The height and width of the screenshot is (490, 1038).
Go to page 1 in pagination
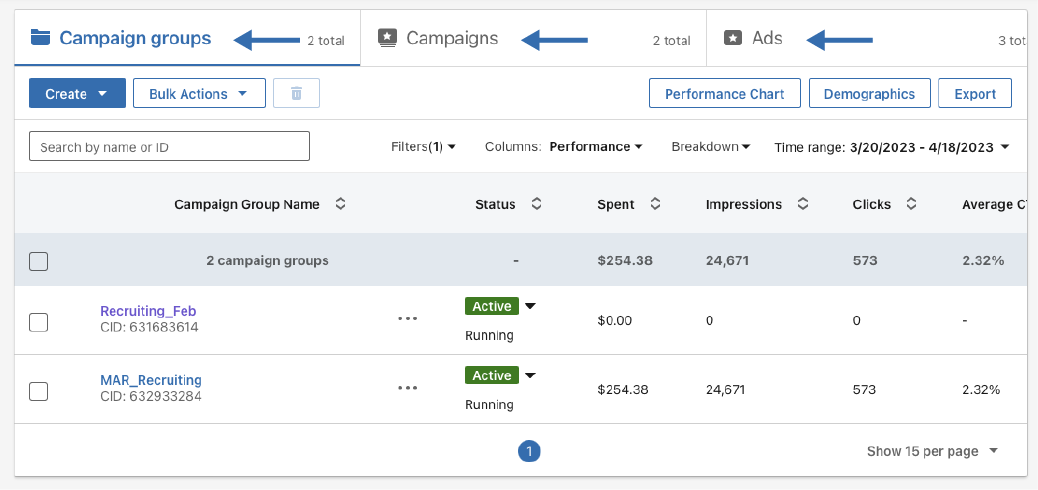529,451
